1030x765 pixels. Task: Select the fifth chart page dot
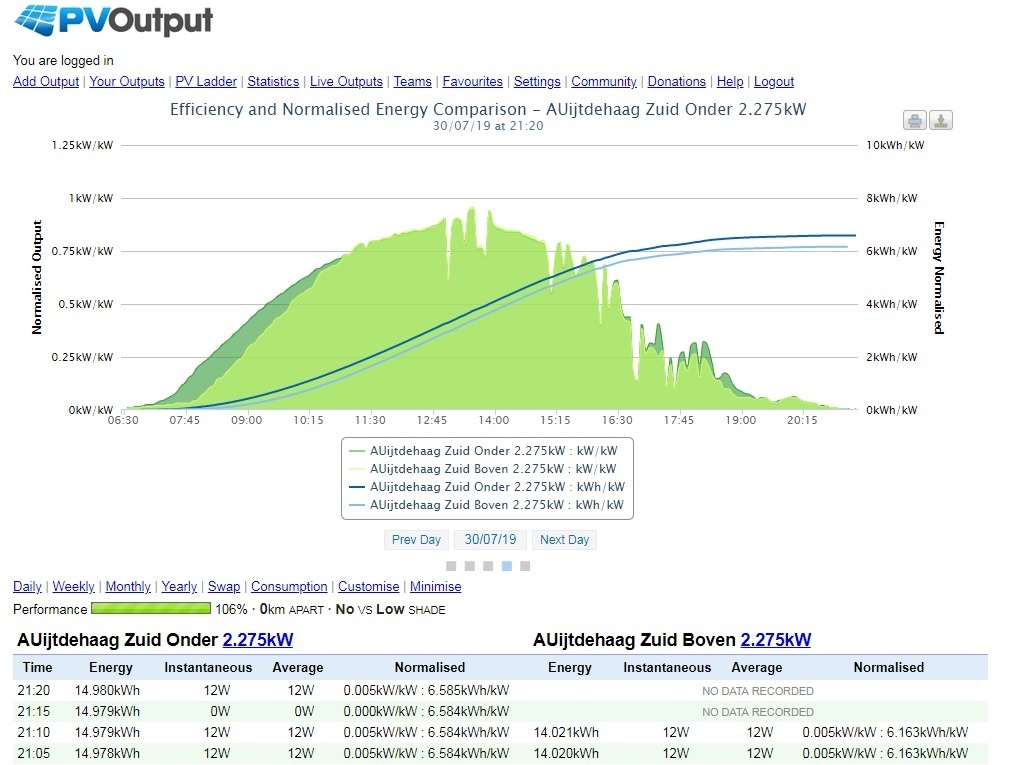pyautogui.click(x=525, y=566)
